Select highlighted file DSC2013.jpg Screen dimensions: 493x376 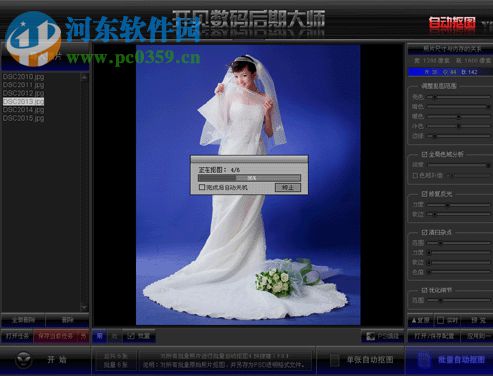coord(23,101)
